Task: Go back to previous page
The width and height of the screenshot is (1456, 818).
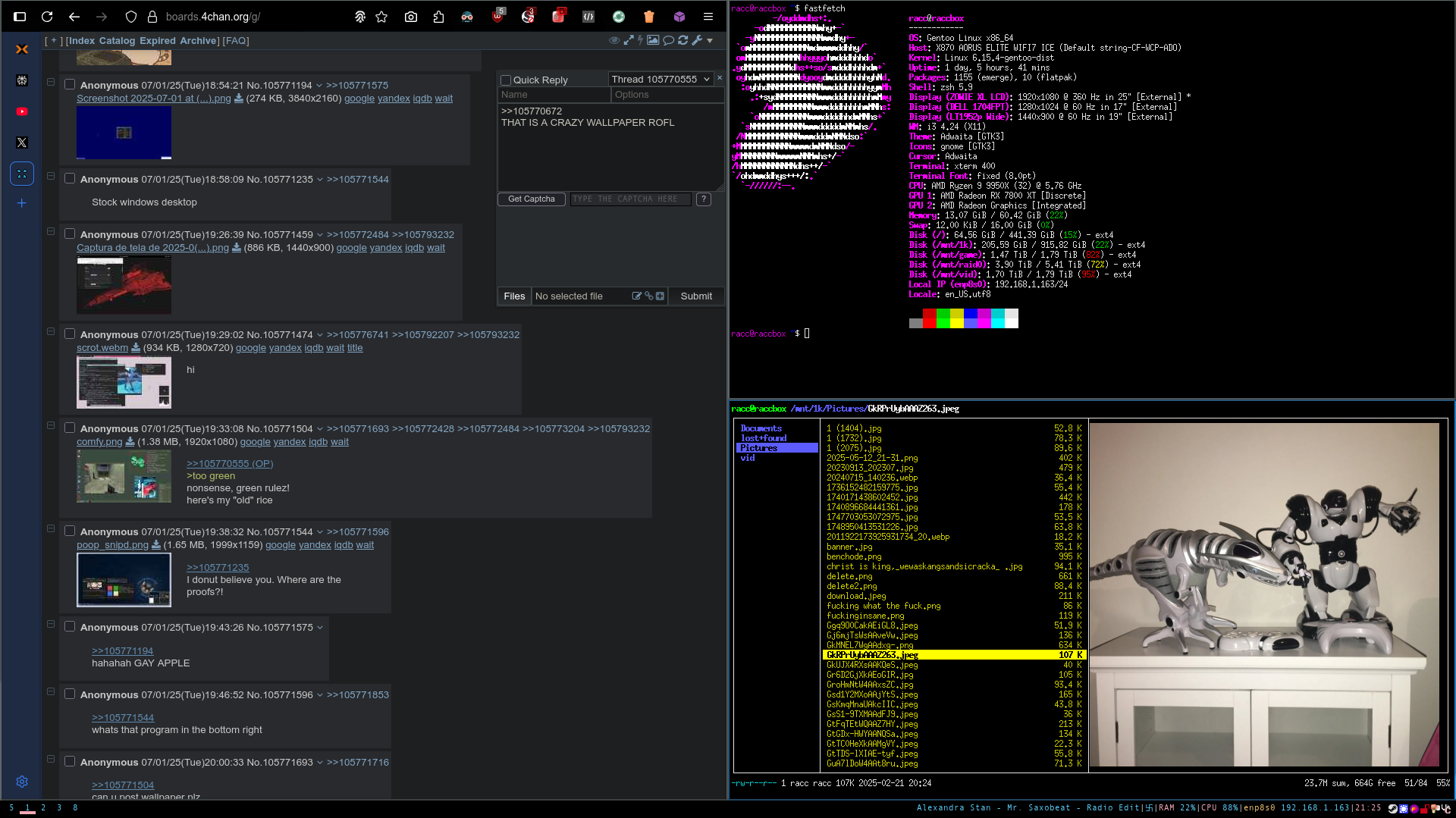Action: (74, 17)
